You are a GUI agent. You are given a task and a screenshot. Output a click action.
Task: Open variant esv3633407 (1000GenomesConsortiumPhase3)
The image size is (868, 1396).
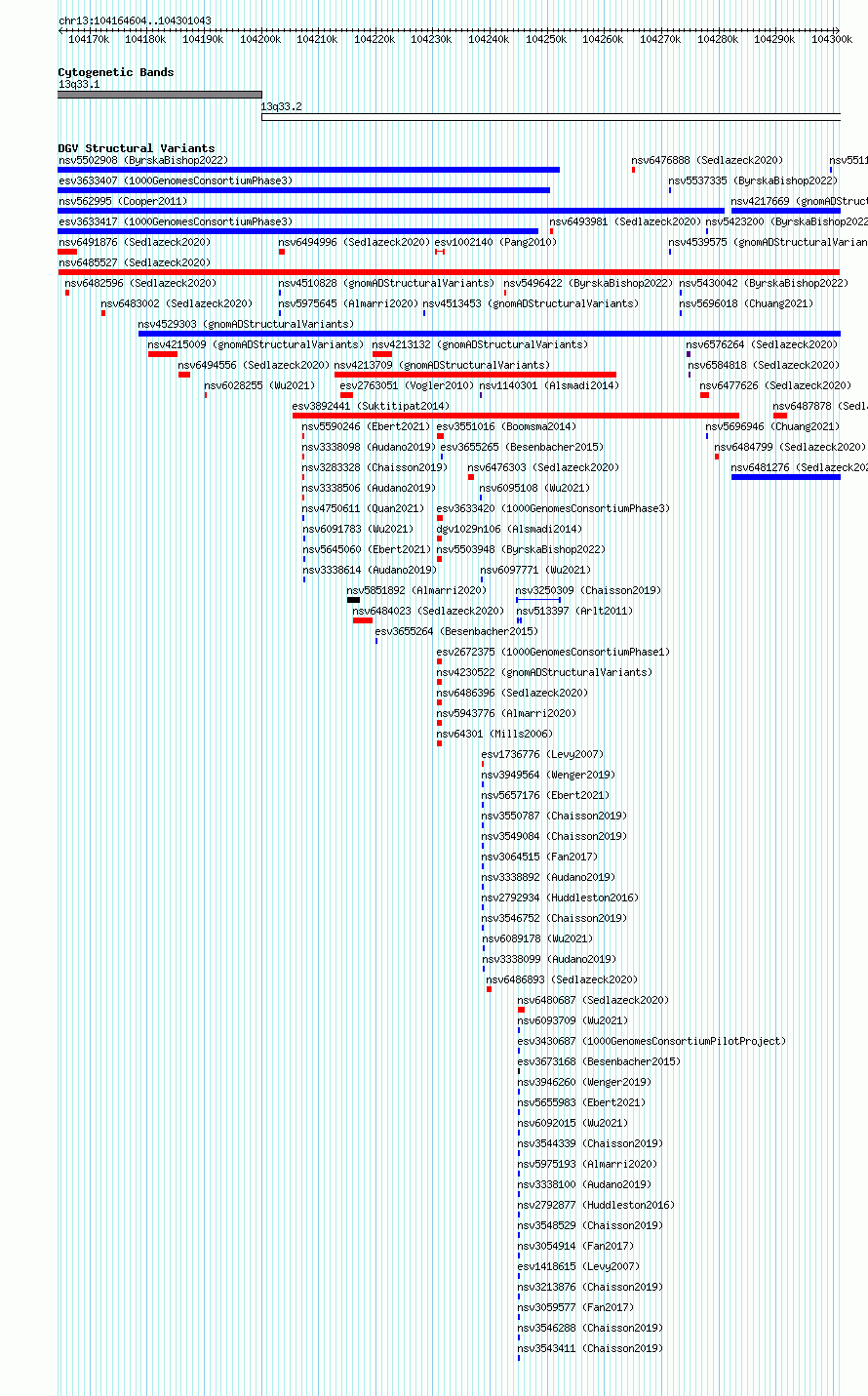(x=303, y=190)
